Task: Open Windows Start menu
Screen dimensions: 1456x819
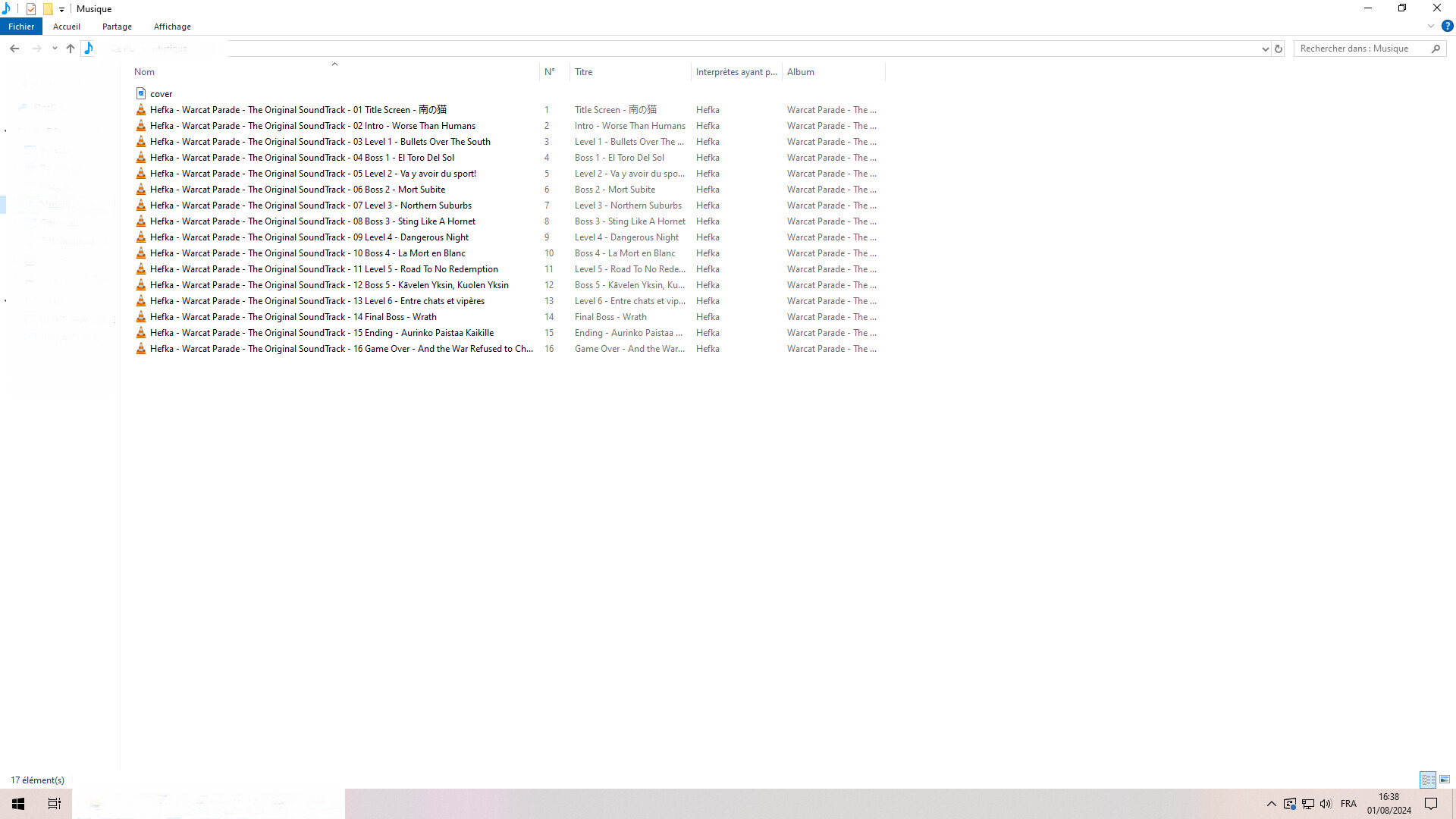Action: point(18,804)
